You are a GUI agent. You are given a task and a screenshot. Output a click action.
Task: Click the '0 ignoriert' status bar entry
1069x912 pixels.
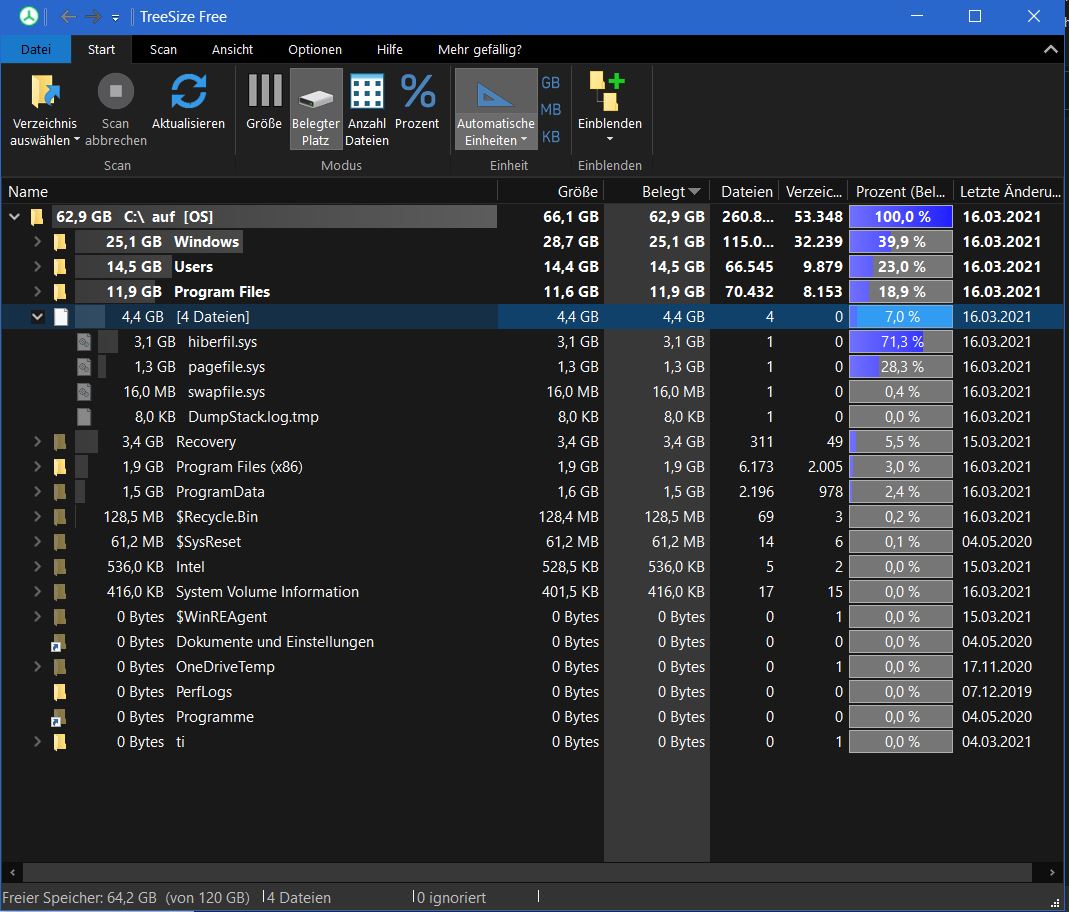[x=451, y=898]
